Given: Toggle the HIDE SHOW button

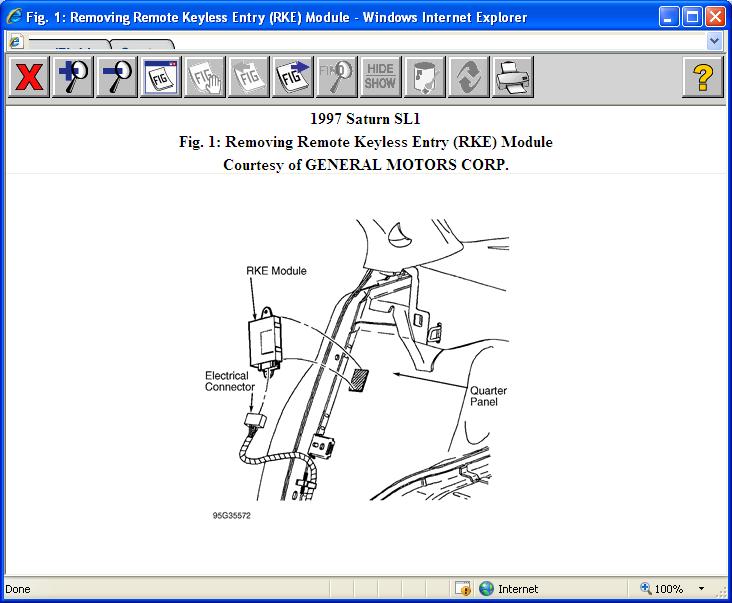Looking at the screenshot, I should (380, 77).
